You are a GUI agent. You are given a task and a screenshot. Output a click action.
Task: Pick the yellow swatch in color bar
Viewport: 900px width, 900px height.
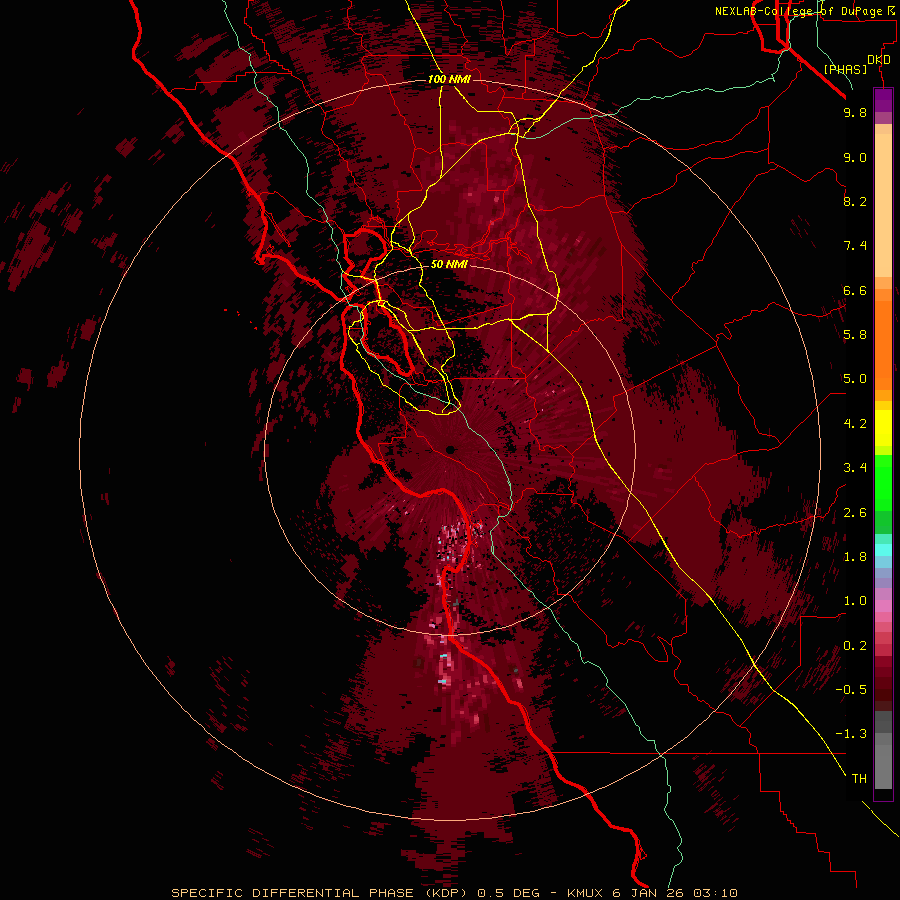coord(883,428)
